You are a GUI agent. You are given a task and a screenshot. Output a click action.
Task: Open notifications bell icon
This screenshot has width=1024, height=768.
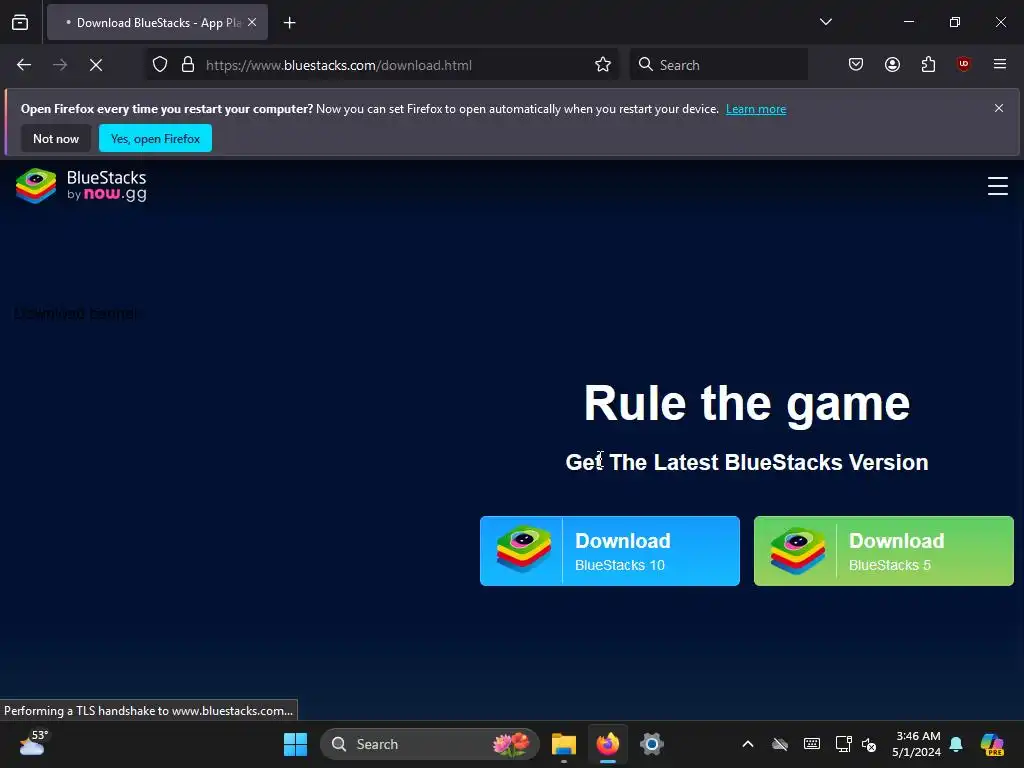(956, 744)
